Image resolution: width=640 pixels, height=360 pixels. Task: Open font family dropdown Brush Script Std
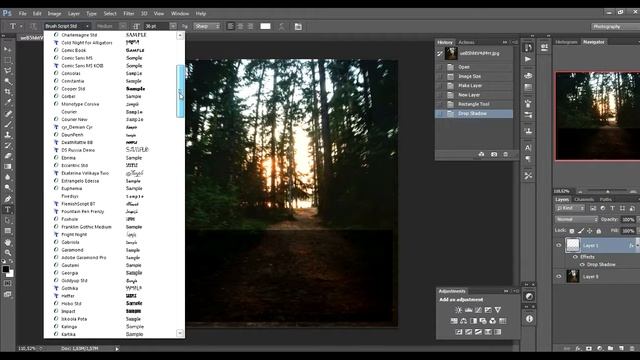tap(67, 26)
